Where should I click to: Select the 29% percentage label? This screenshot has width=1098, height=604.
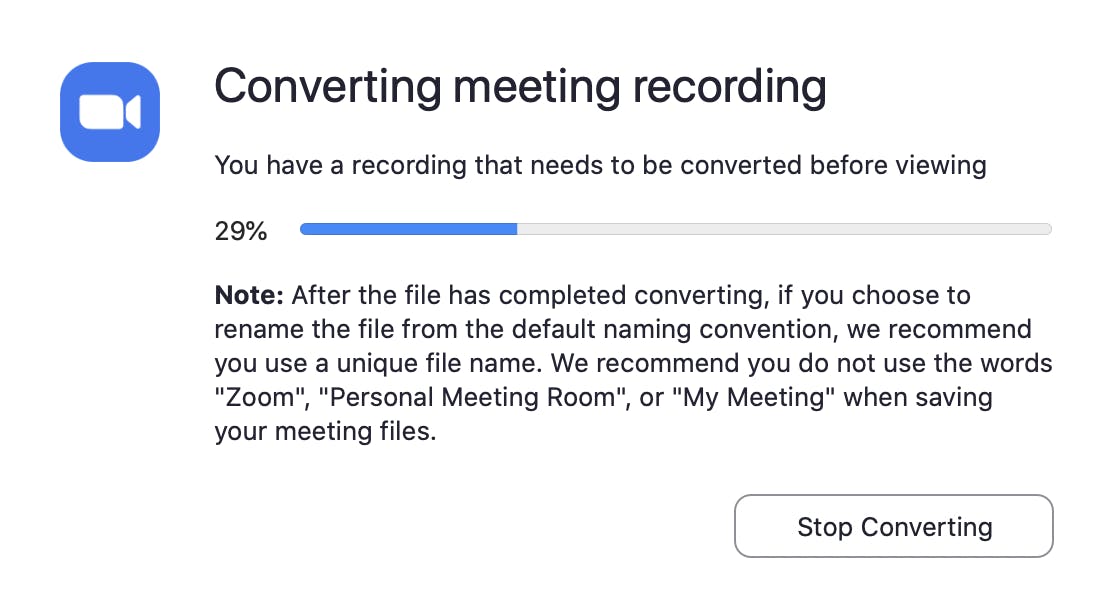pyautogui.click(x=240, y=230)
